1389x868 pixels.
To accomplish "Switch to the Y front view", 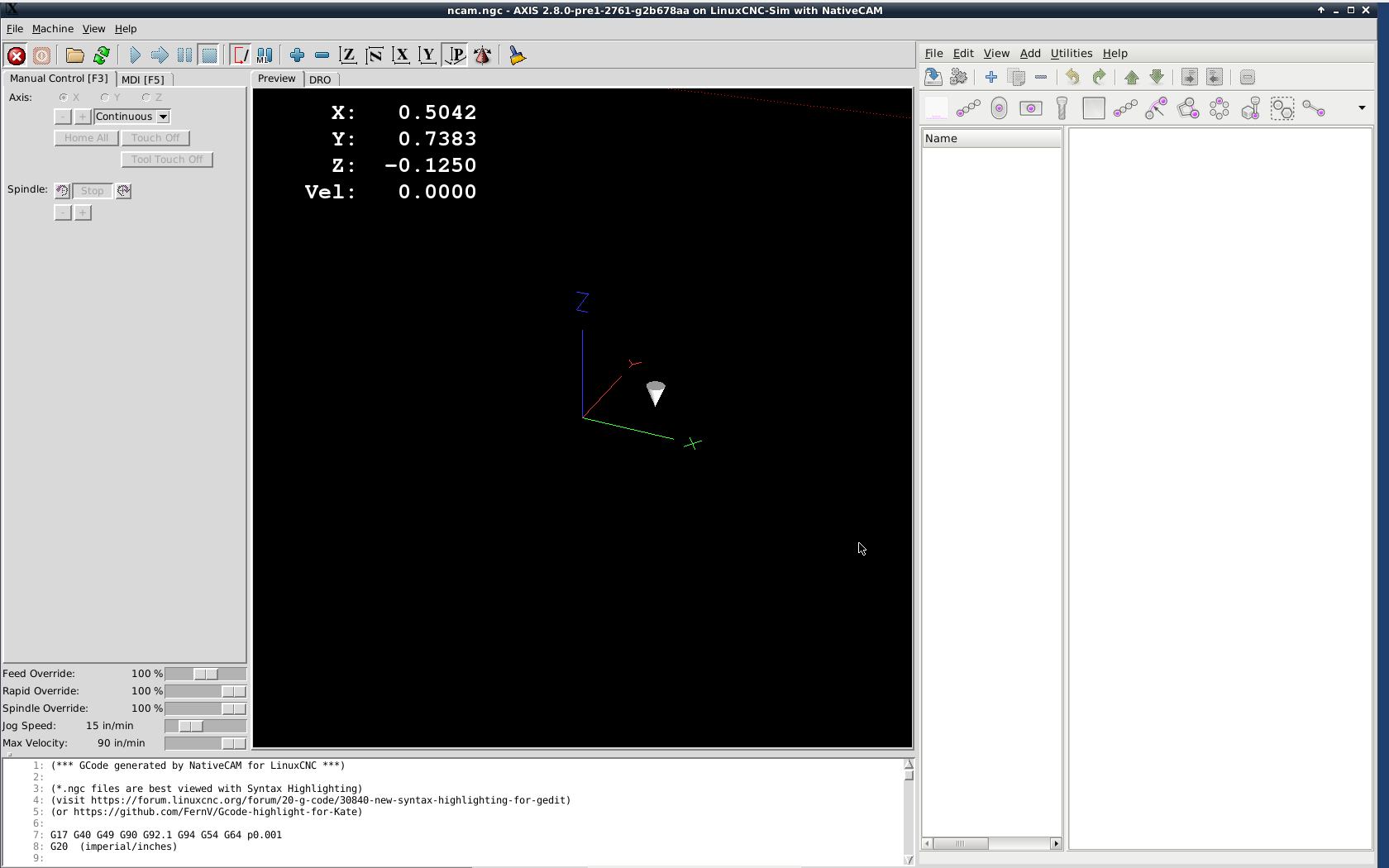I will (x=427, y=55).
